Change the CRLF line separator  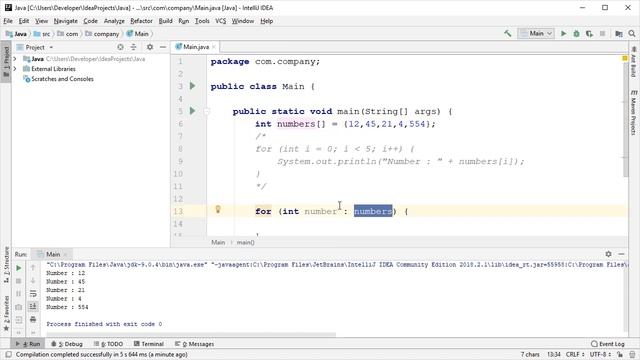click(x=575, y=354)
